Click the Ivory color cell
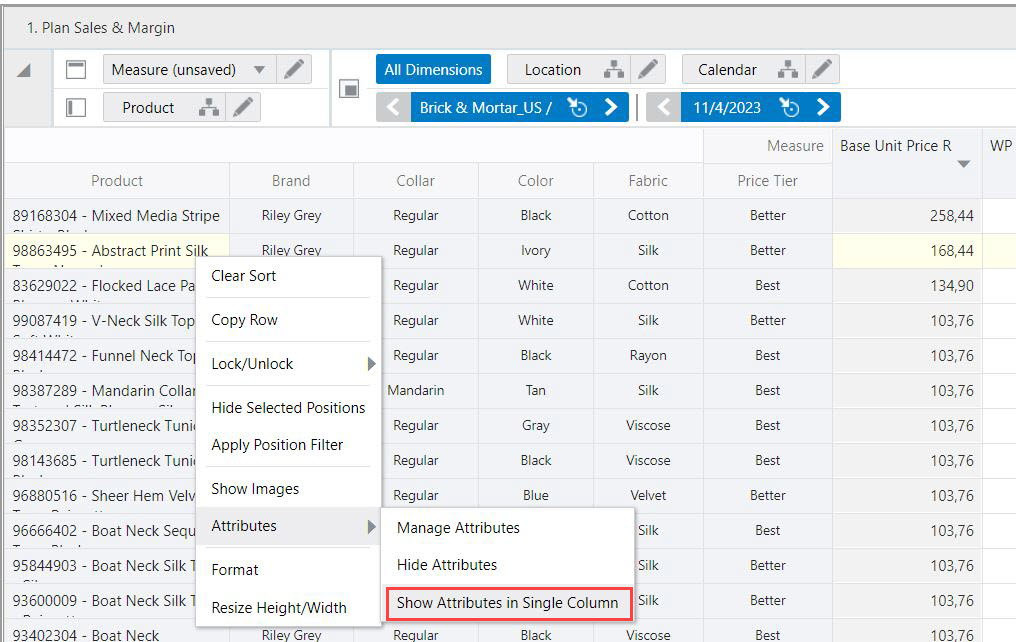This screenshot has height=642, width=1016. click(x=536, y=251)
